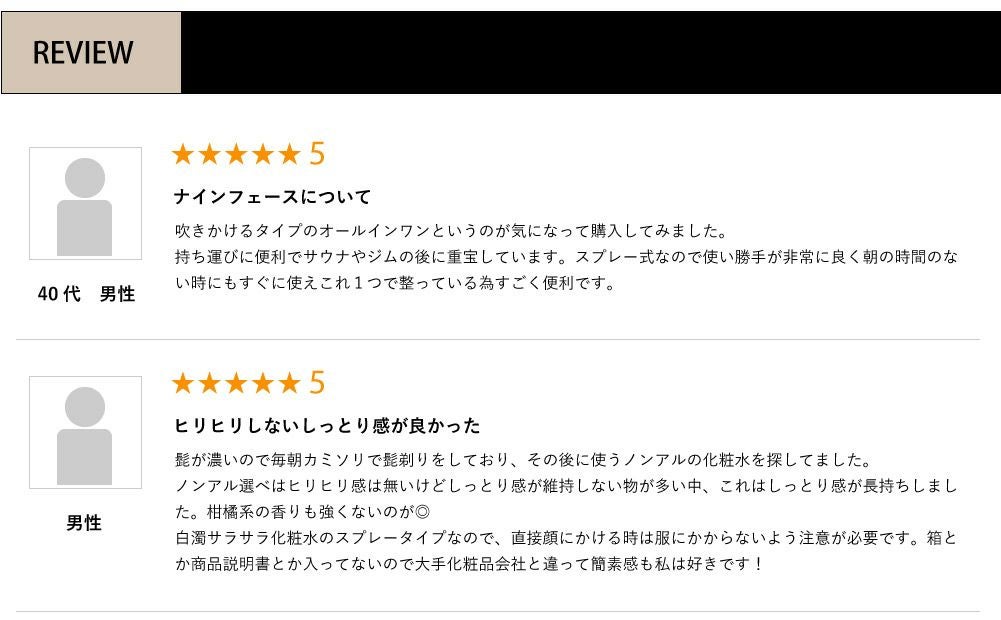Click first star of the ヒリヒリ review
The image size is (1001, 620).
[x=183, y=383]
